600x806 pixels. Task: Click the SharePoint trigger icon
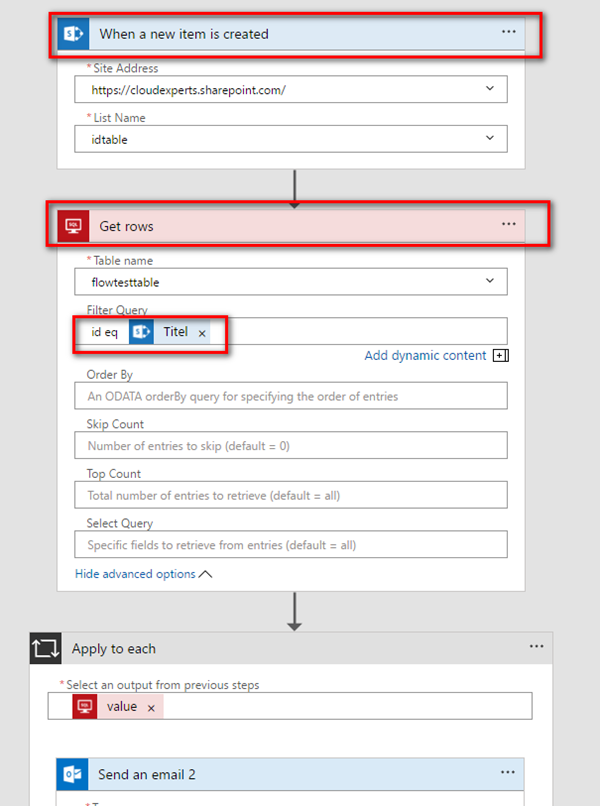(72, 34)
